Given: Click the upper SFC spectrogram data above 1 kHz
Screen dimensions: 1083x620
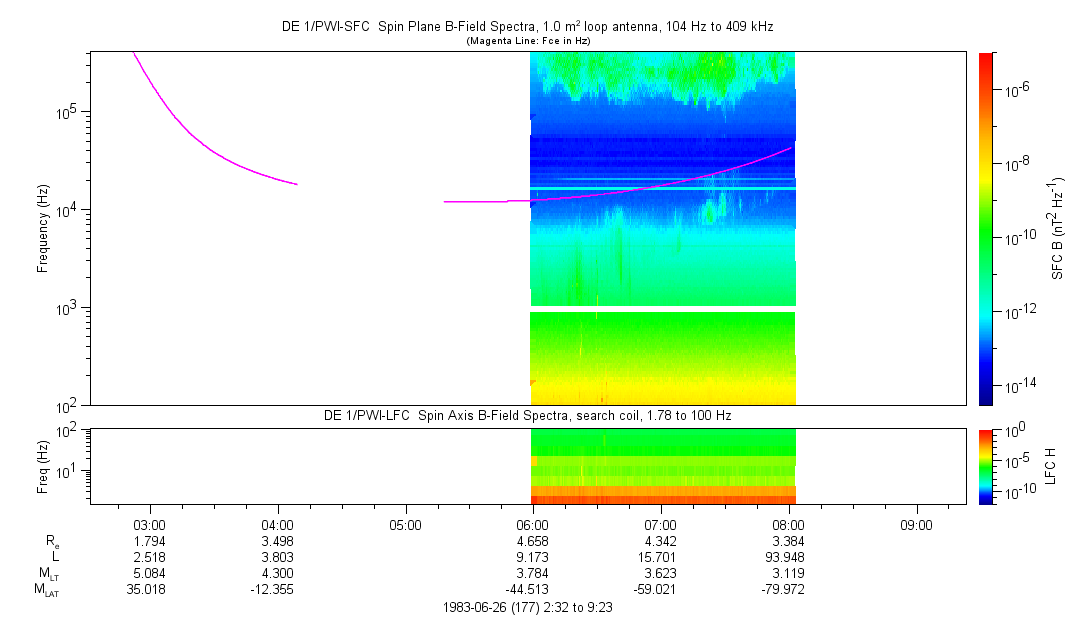Looking at the screenshot, I should click(x=662, y=179).
